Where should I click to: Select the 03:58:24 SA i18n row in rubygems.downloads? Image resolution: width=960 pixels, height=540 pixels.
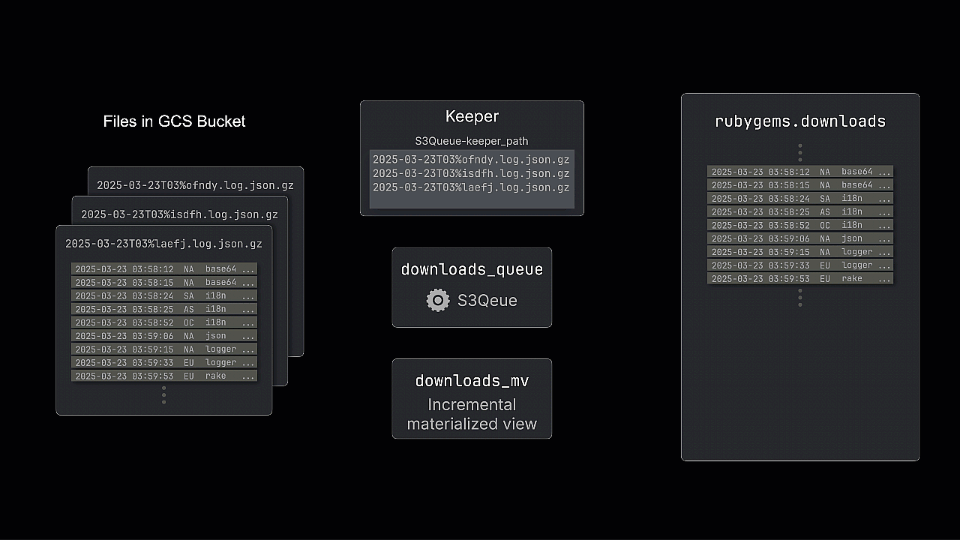click(x=800, y=198)
